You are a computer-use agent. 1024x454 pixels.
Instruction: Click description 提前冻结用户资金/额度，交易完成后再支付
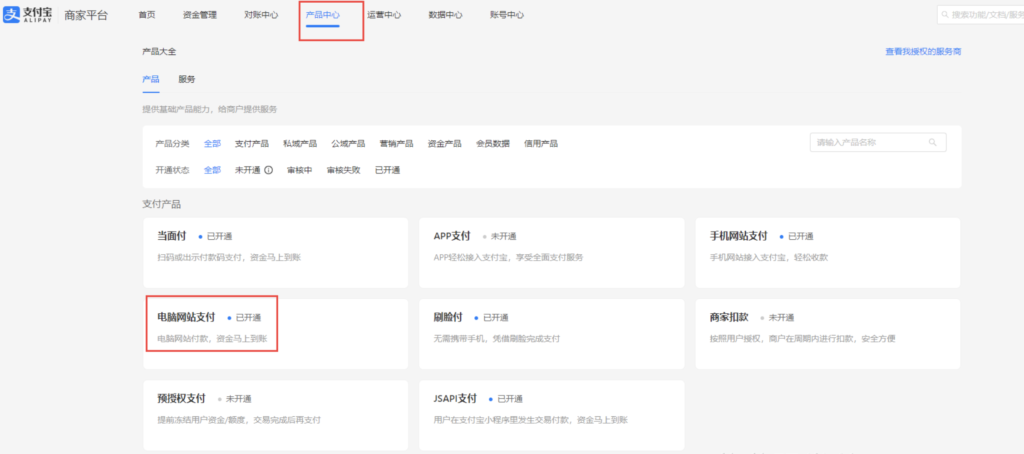click(x=239, y=419)
